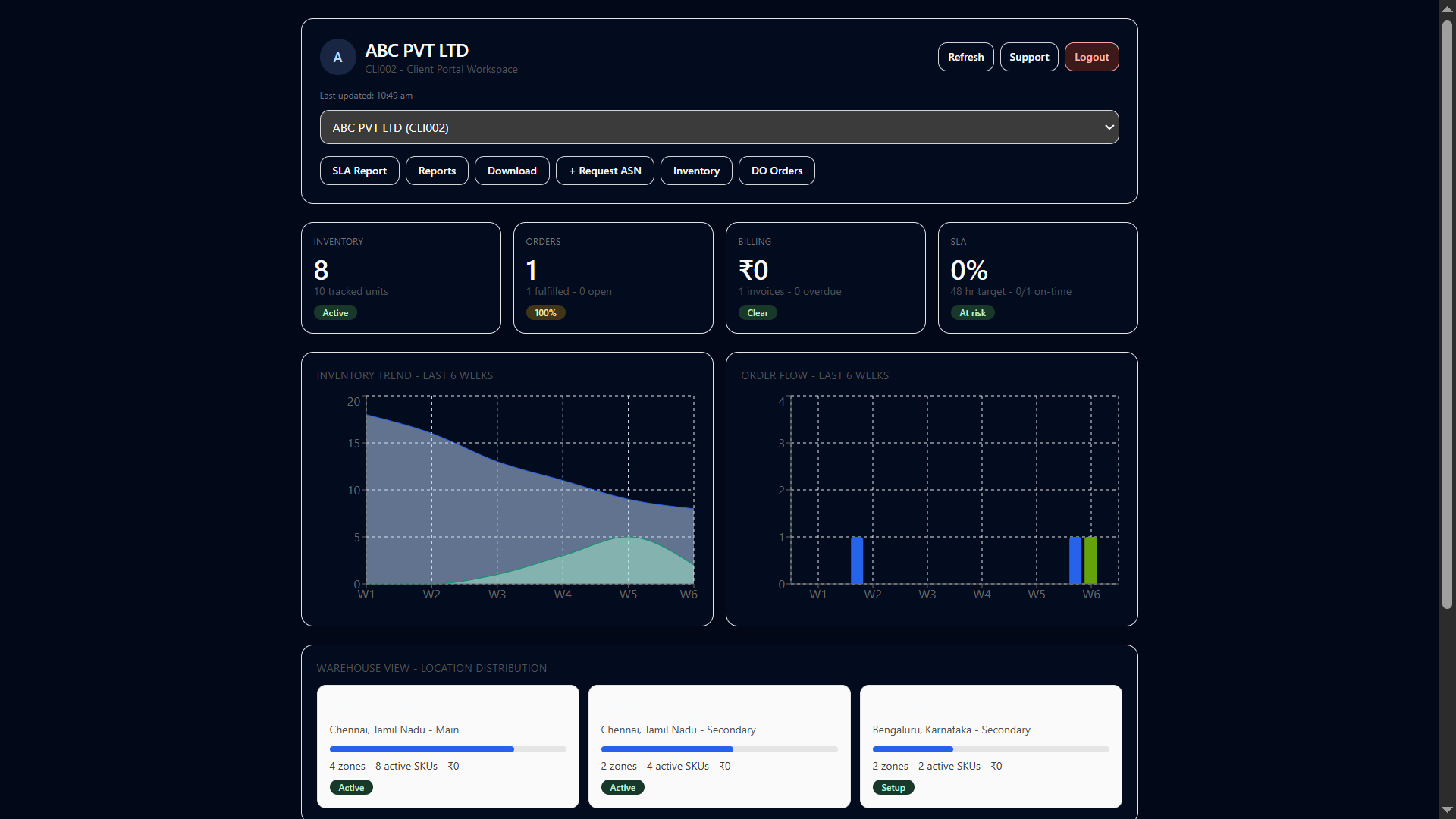Click the Chennai Secondary capacity progress bar
1456x819 pixels.
tap(719, 749)
